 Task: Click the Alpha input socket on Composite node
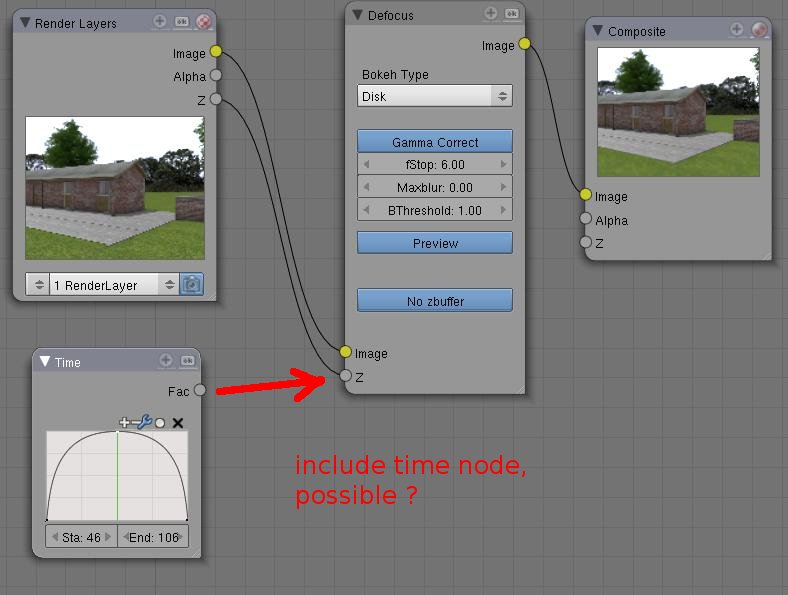click(585, 218)
